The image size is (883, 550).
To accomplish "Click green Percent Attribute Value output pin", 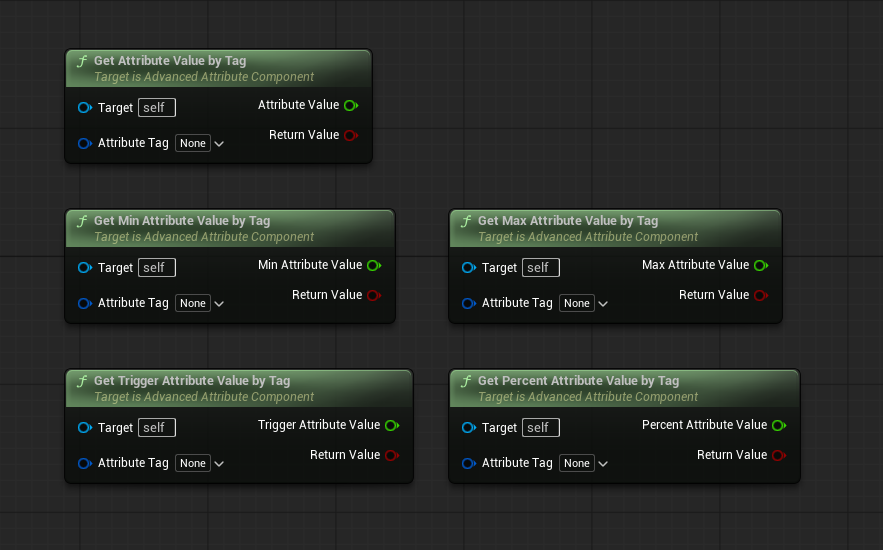I will tap(779, 425).
